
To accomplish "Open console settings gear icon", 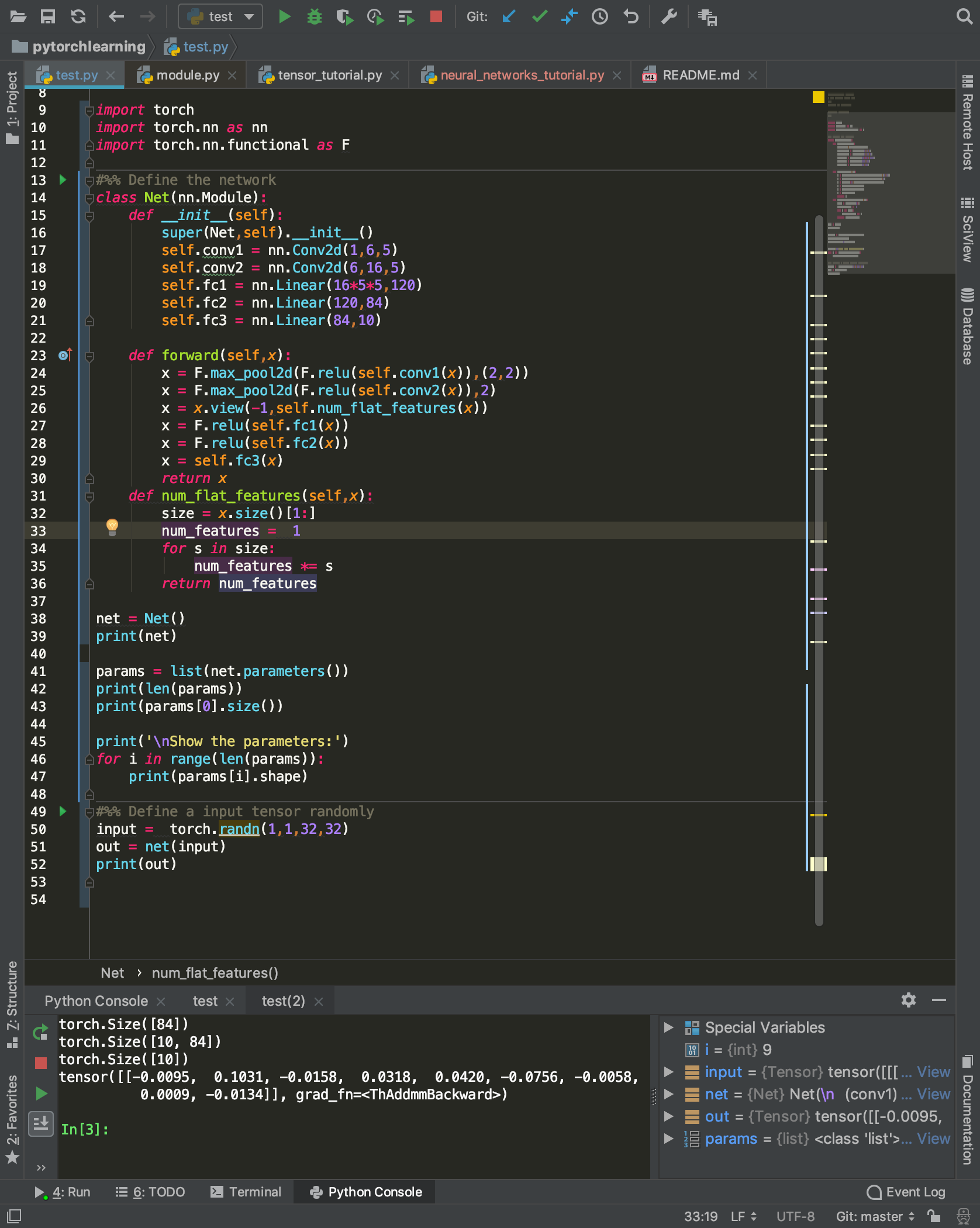I will [x=908, y=1001].
